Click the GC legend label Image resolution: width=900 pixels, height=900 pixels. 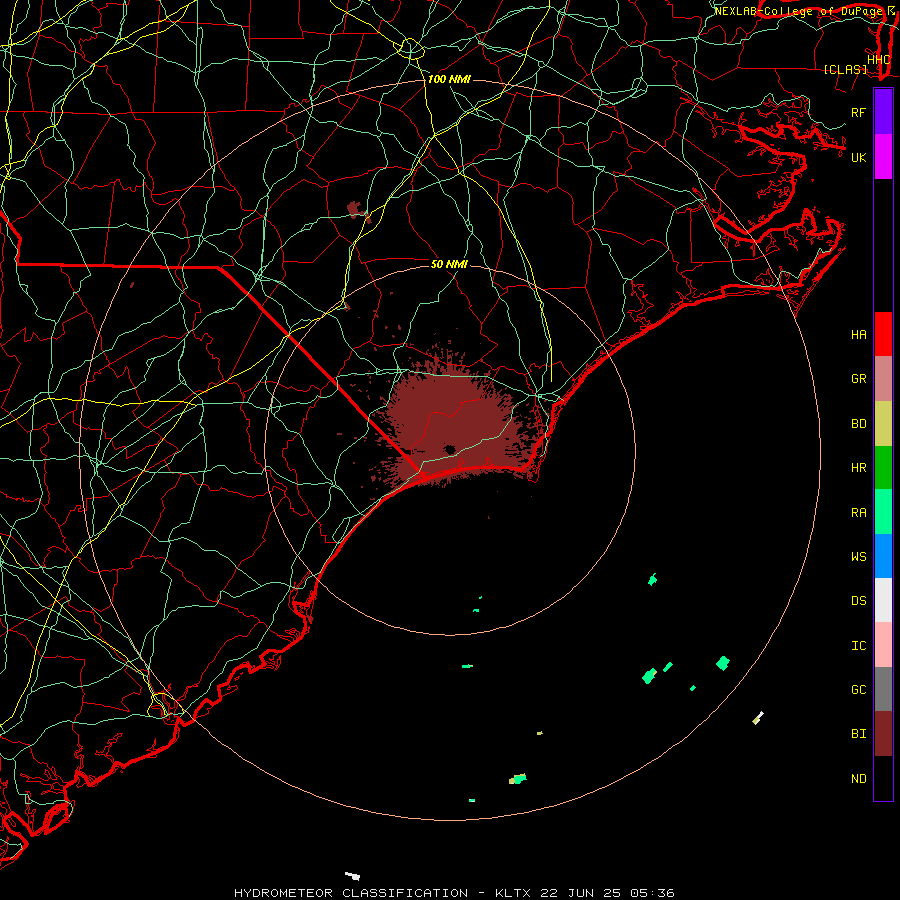tap(859, 690)
